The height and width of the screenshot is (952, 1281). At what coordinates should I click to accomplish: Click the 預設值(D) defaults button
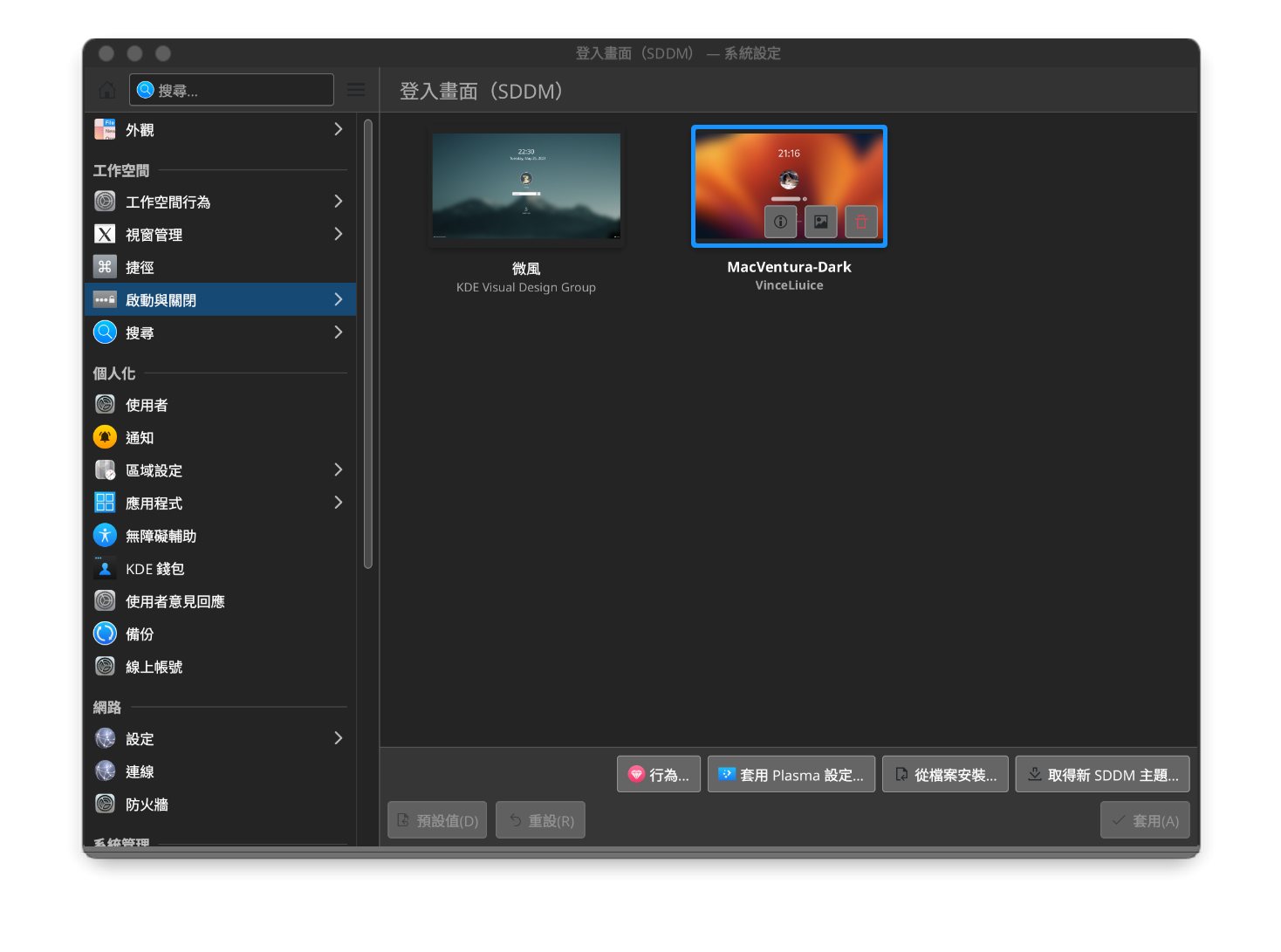coord(438,820)
